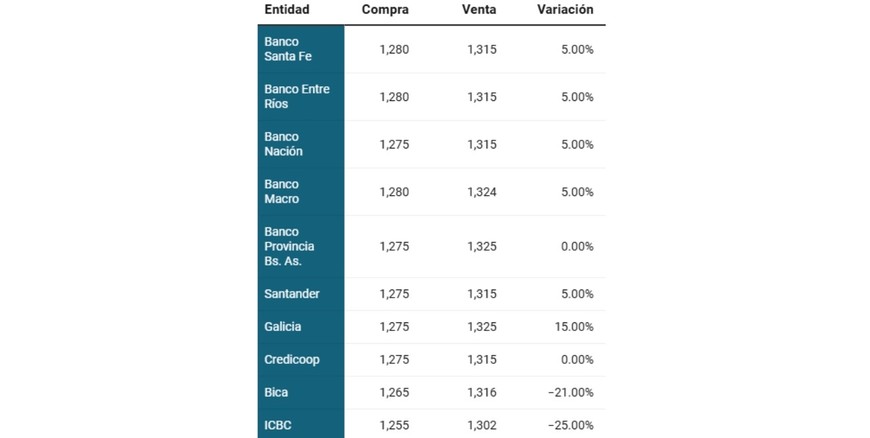
Task: Click the ICBC entity cell
Action: (x=278, y=425)
